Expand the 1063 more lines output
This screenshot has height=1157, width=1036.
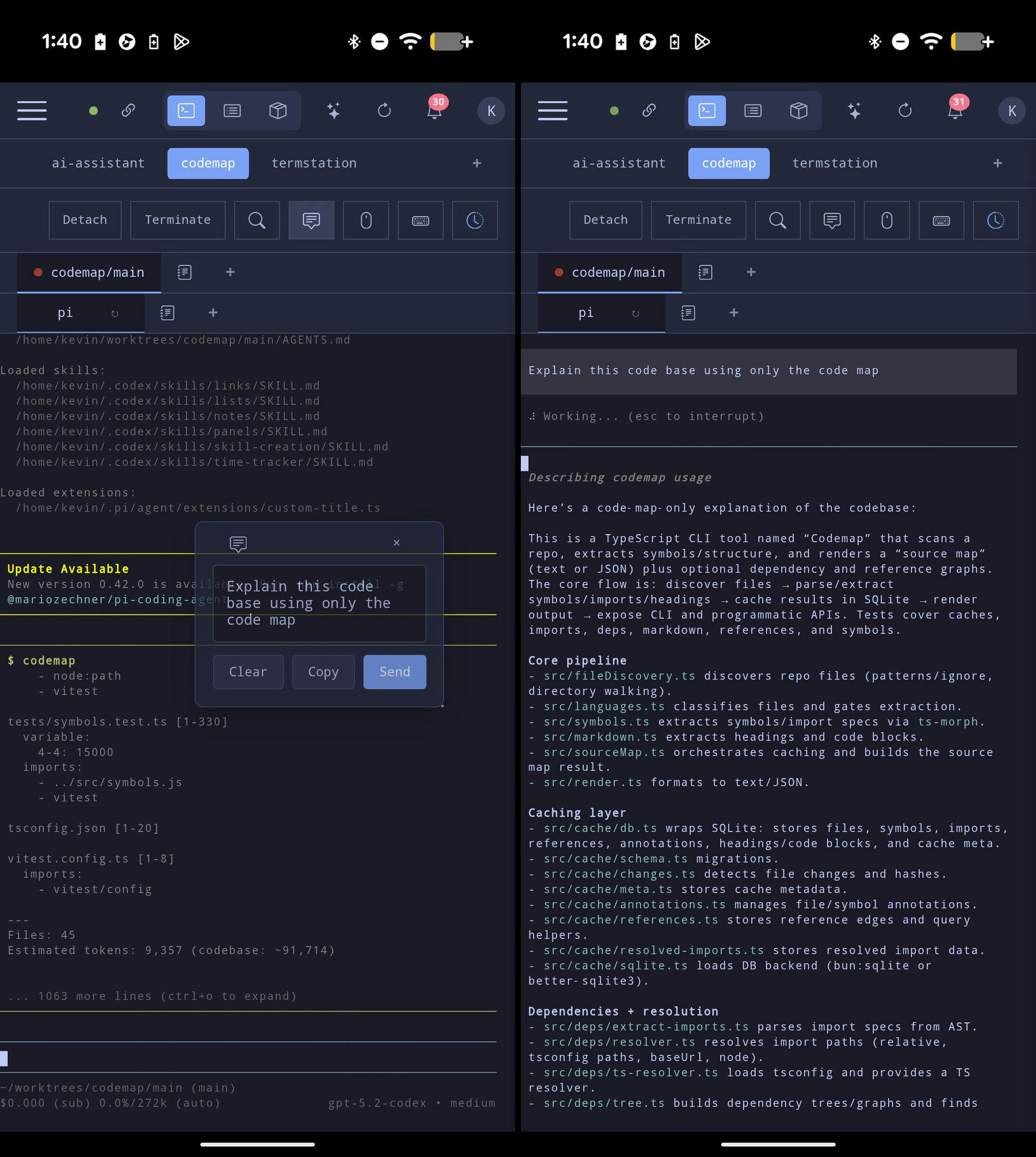coord(153,996)
